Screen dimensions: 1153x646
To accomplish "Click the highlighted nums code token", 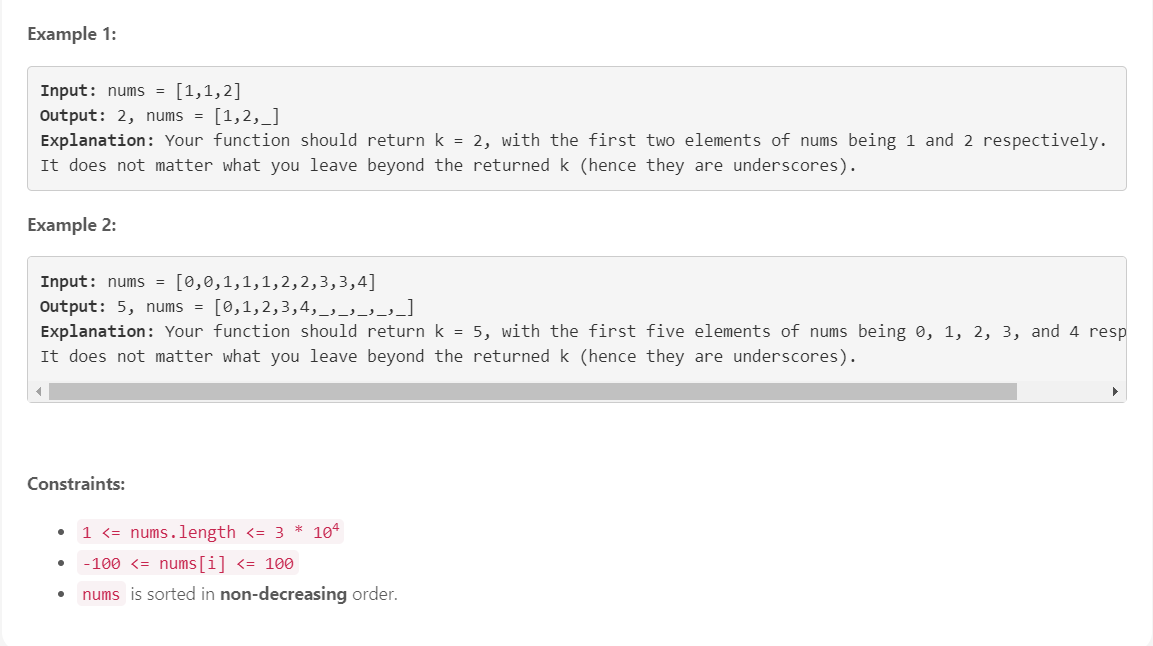I will 101,594.
